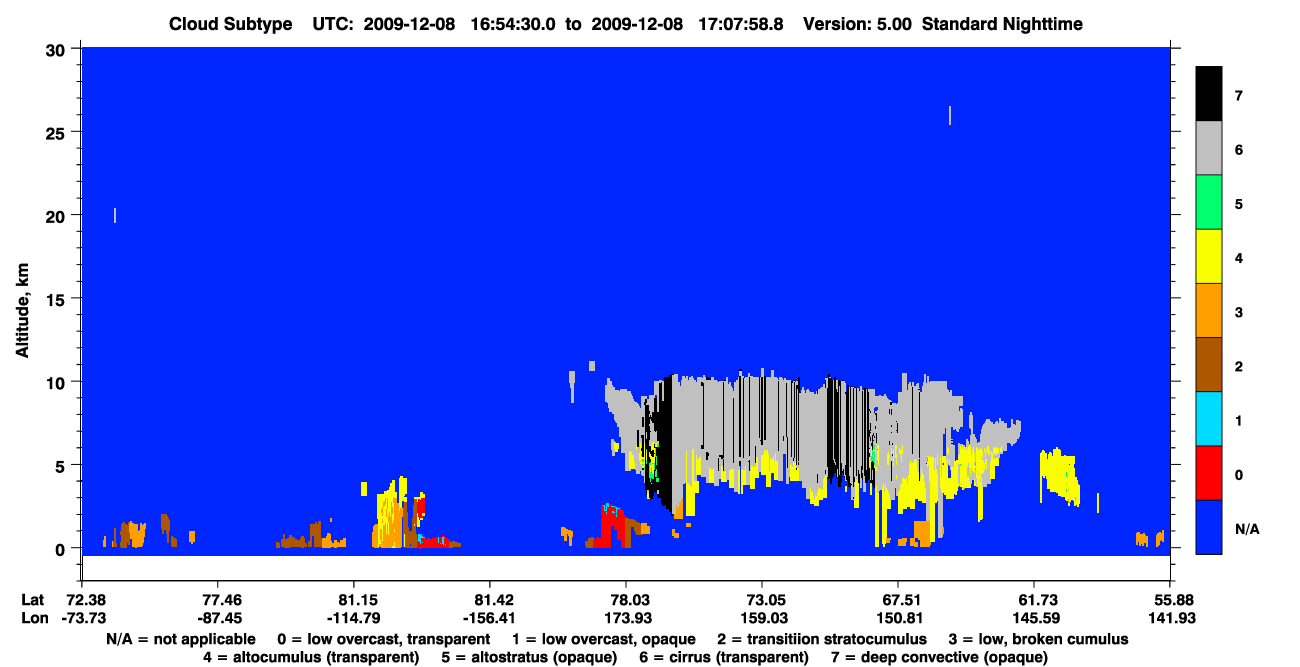Viewport: 1300px width, 667px height.
Task: Select the 'Version: 5.00' text in title
Action: tap(857, 24)
